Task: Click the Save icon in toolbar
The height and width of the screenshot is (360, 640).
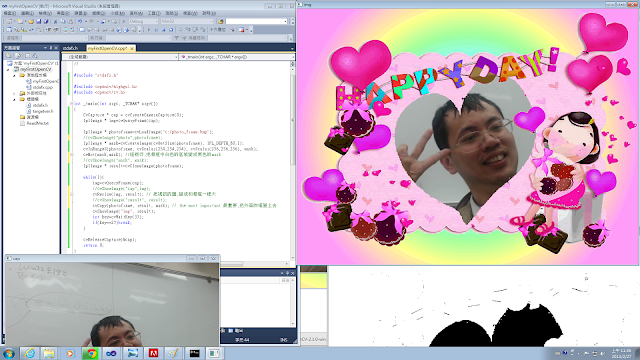Action: coord(39,21)
